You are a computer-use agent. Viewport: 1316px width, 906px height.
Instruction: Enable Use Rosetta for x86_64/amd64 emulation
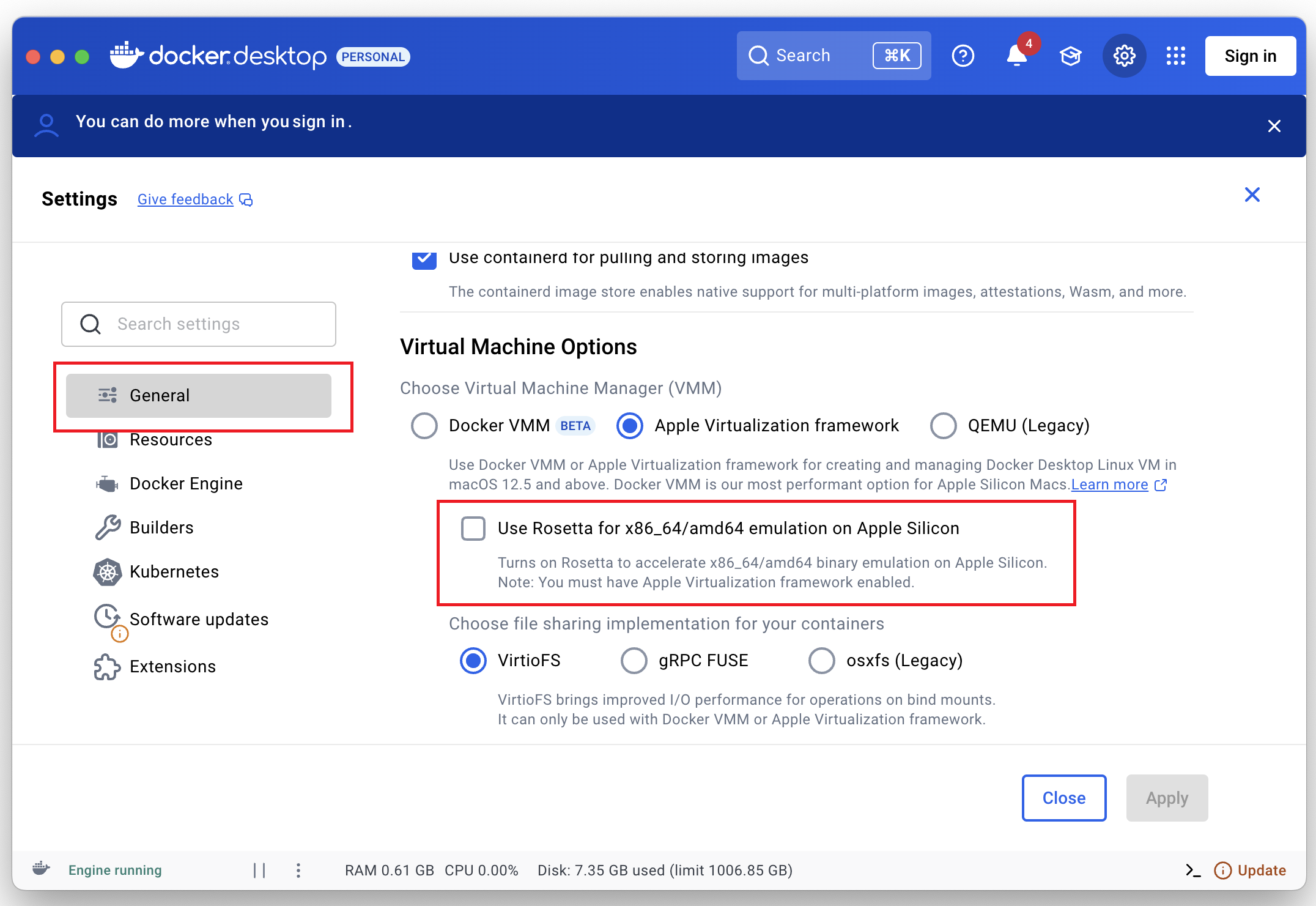point(473,529)
